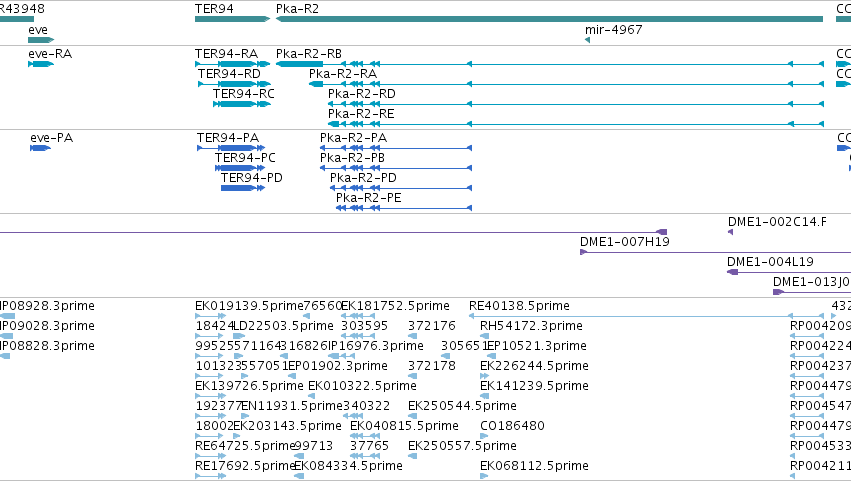The height and width of the screenshot is (481, 851).
Task: Click the TER94-PD protein glyph
Action: [x=243, y=188]
